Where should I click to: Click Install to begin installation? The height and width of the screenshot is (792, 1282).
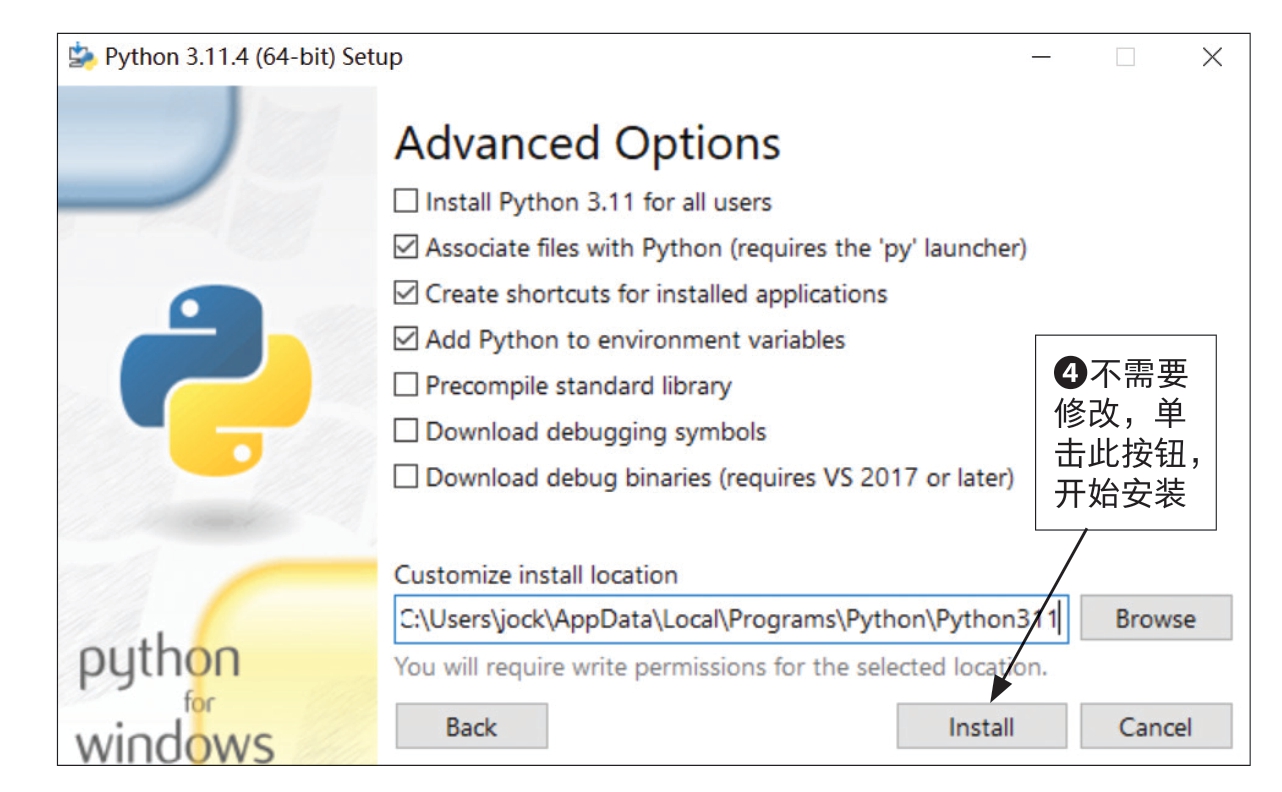tap(981, 727)
